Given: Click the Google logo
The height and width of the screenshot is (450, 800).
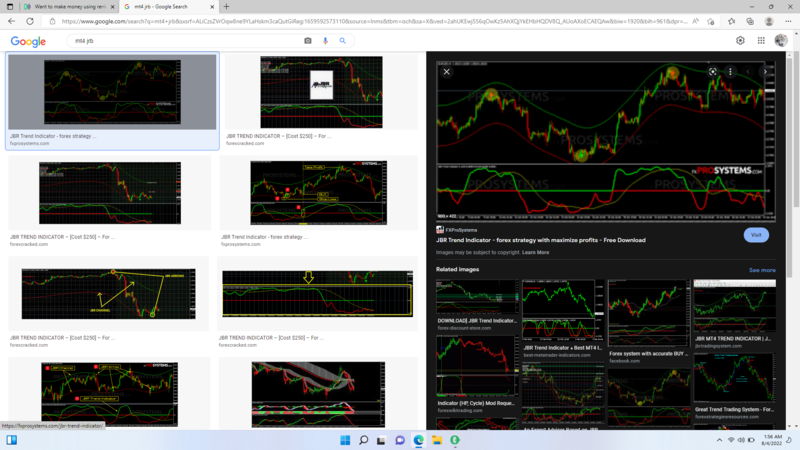Looking at the screenshot, I should point(28,41).
